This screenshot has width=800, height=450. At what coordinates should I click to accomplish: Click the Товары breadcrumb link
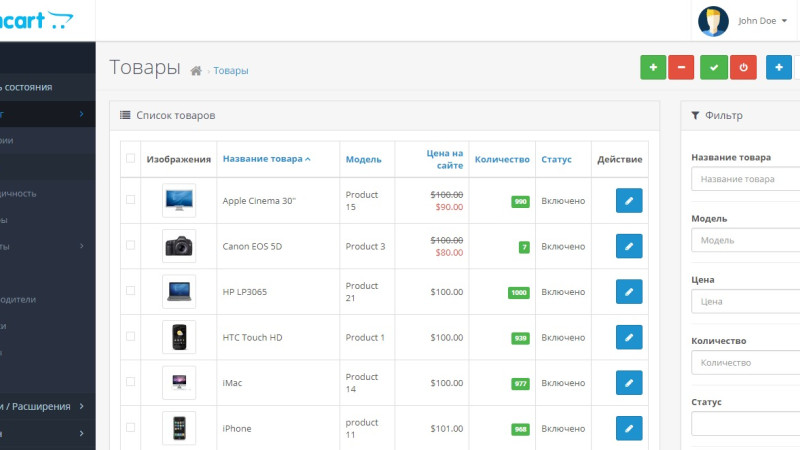point(231,71)
